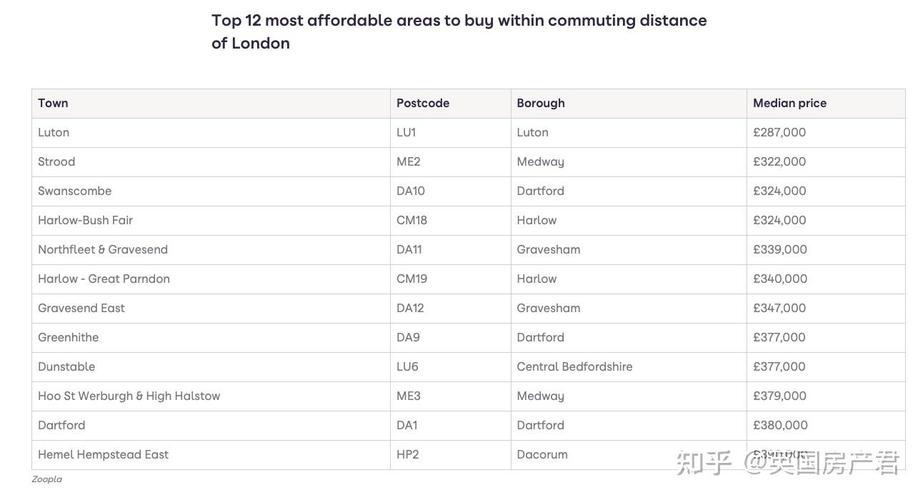Click the "Town" column header

click(53, 103)
